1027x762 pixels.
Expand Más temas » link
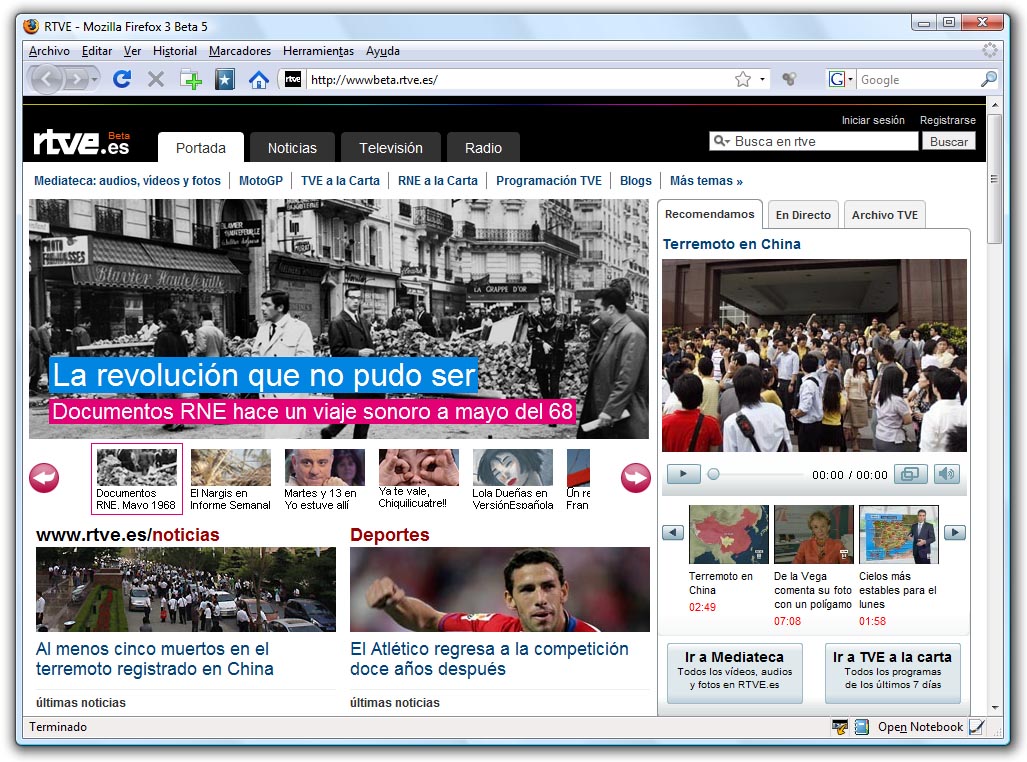(x=706, y=181)
